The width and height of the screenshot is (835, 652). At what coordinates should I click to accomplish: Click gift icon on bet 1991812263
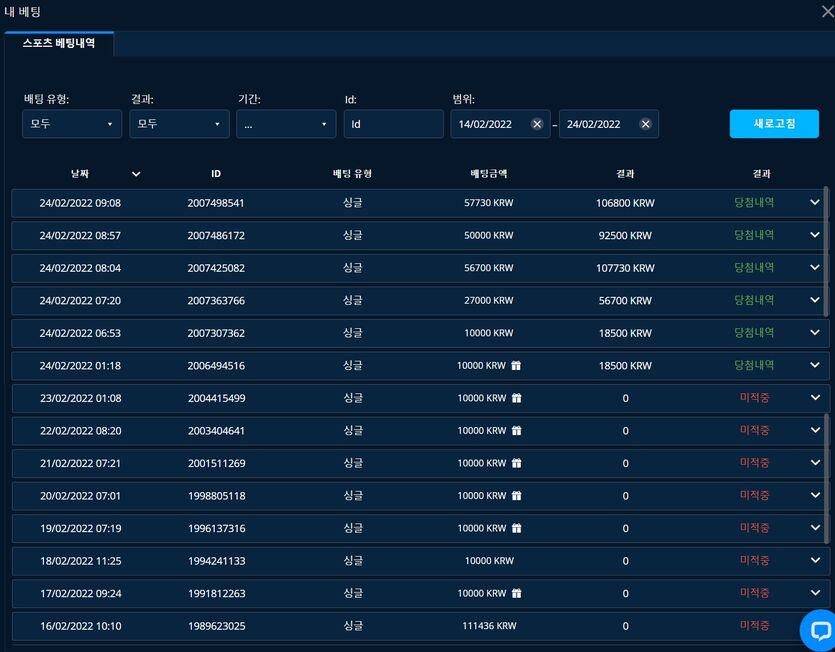tap(517, 593)
